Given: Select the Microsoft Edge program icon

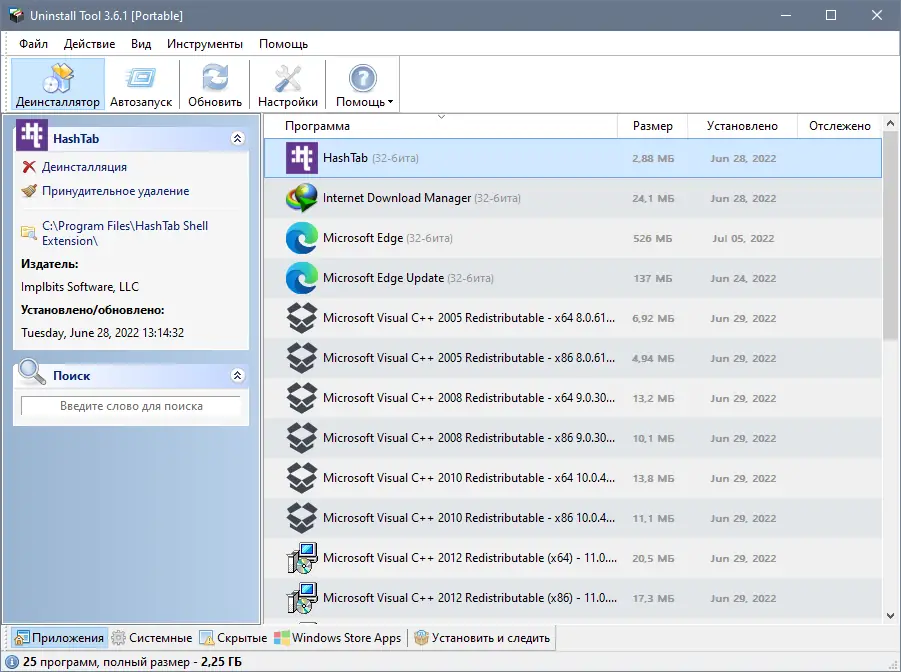Looking at the screenshot, I should pyautogui.click(x=299, y=238).
